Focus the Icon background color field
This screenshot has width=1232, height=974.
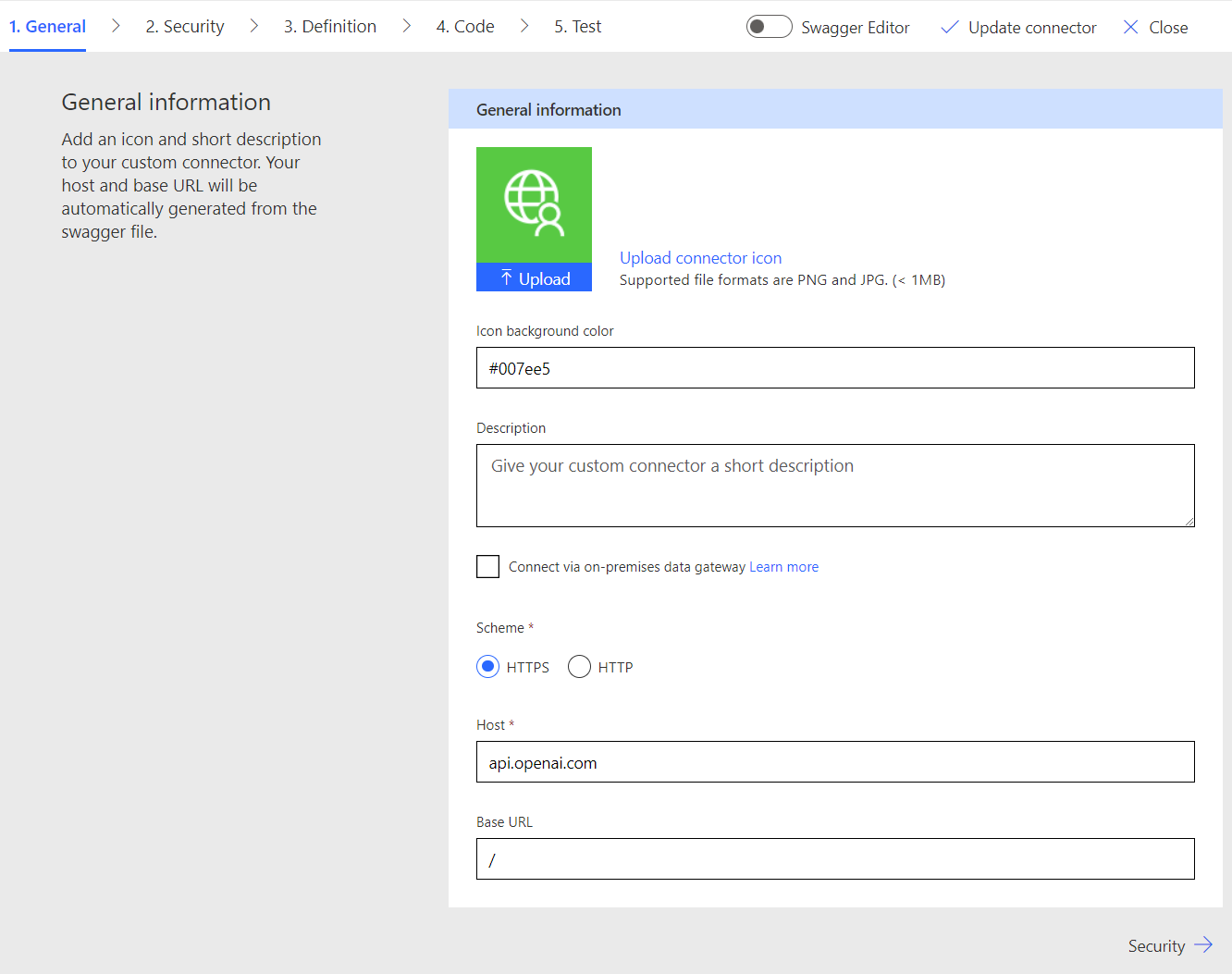coord(835,368)
